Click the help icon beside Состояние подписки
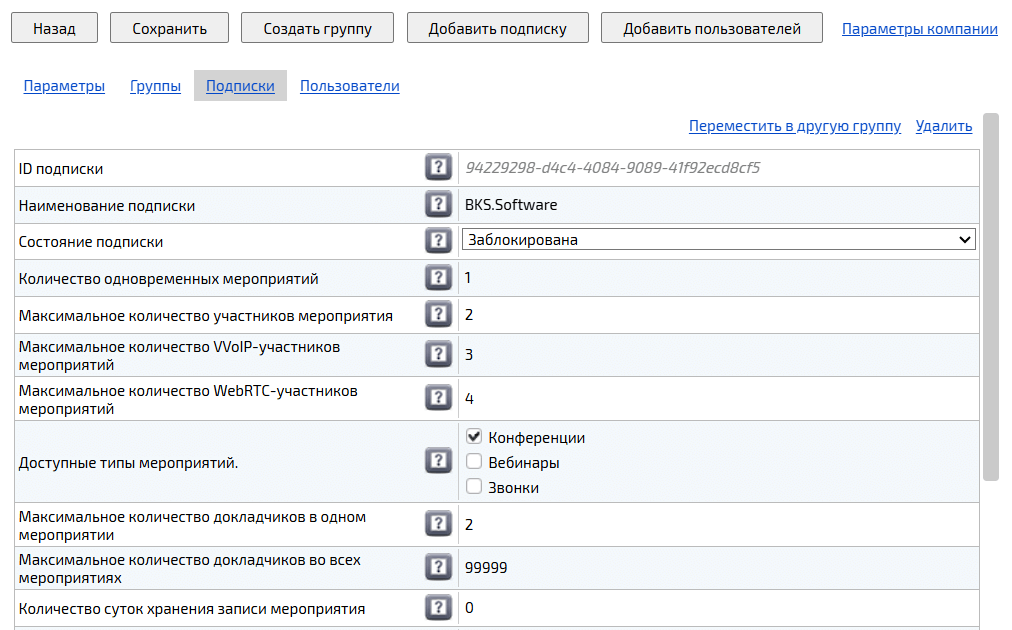This screenshot has width=1012, height=630. click(438, 240)
